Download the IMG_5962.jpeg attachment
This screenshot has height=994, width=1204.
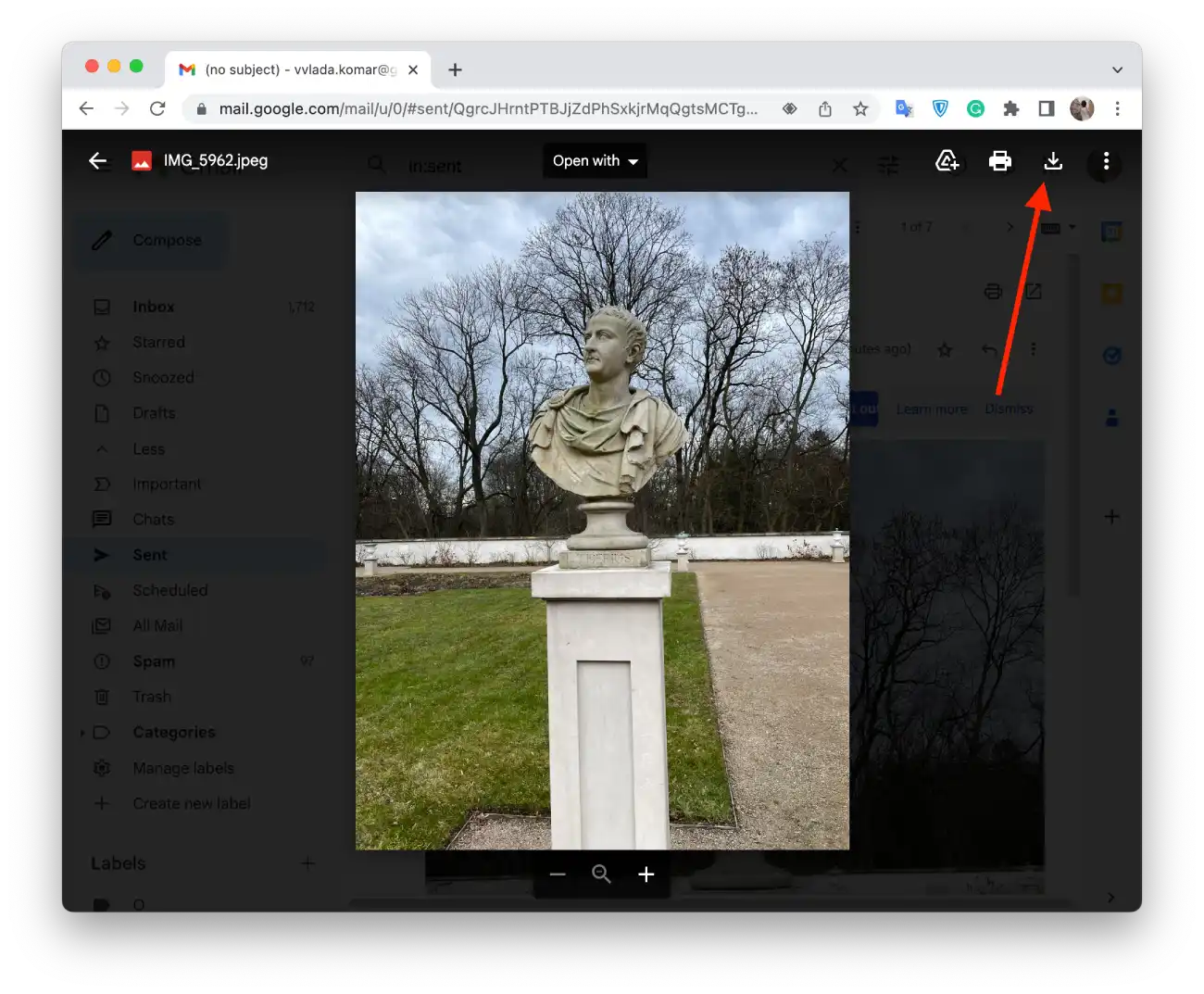[x=1053, y=161]
